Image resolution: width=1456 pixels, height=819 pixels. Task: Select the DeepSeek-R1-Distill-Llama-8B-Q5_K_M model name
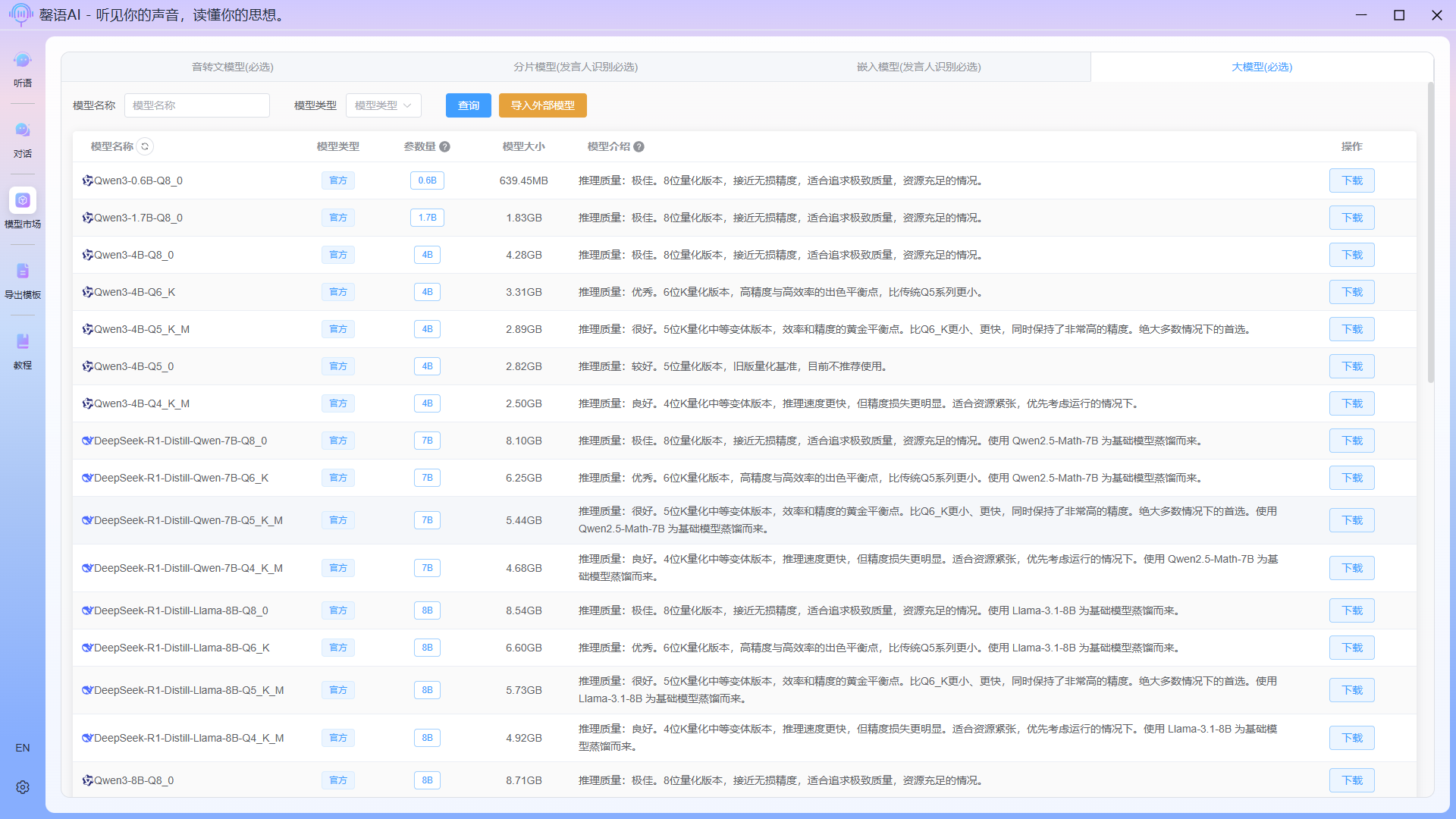(189, 690)
